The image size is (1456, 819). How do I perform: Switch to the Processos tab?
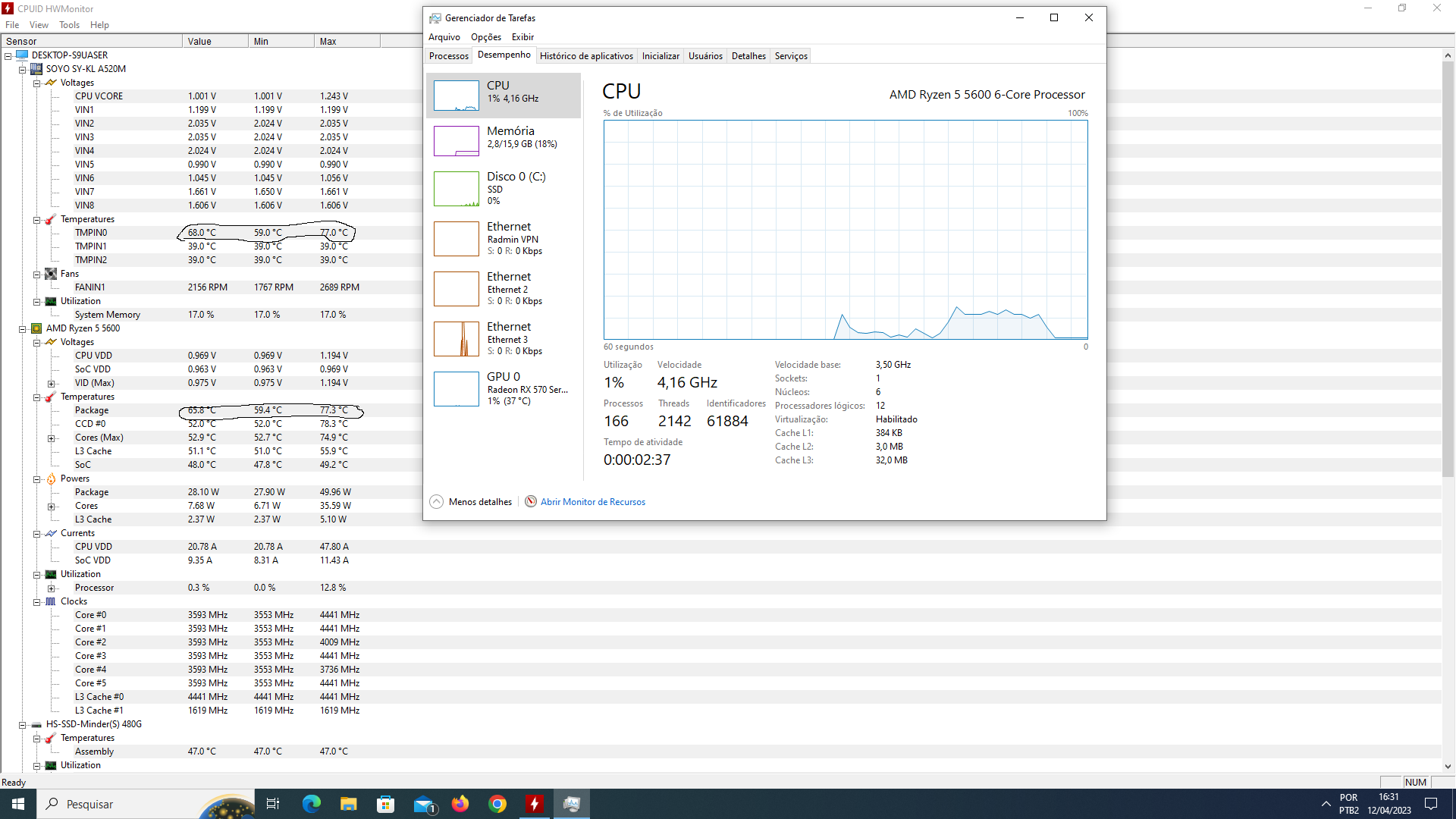(x=449, y=55)
